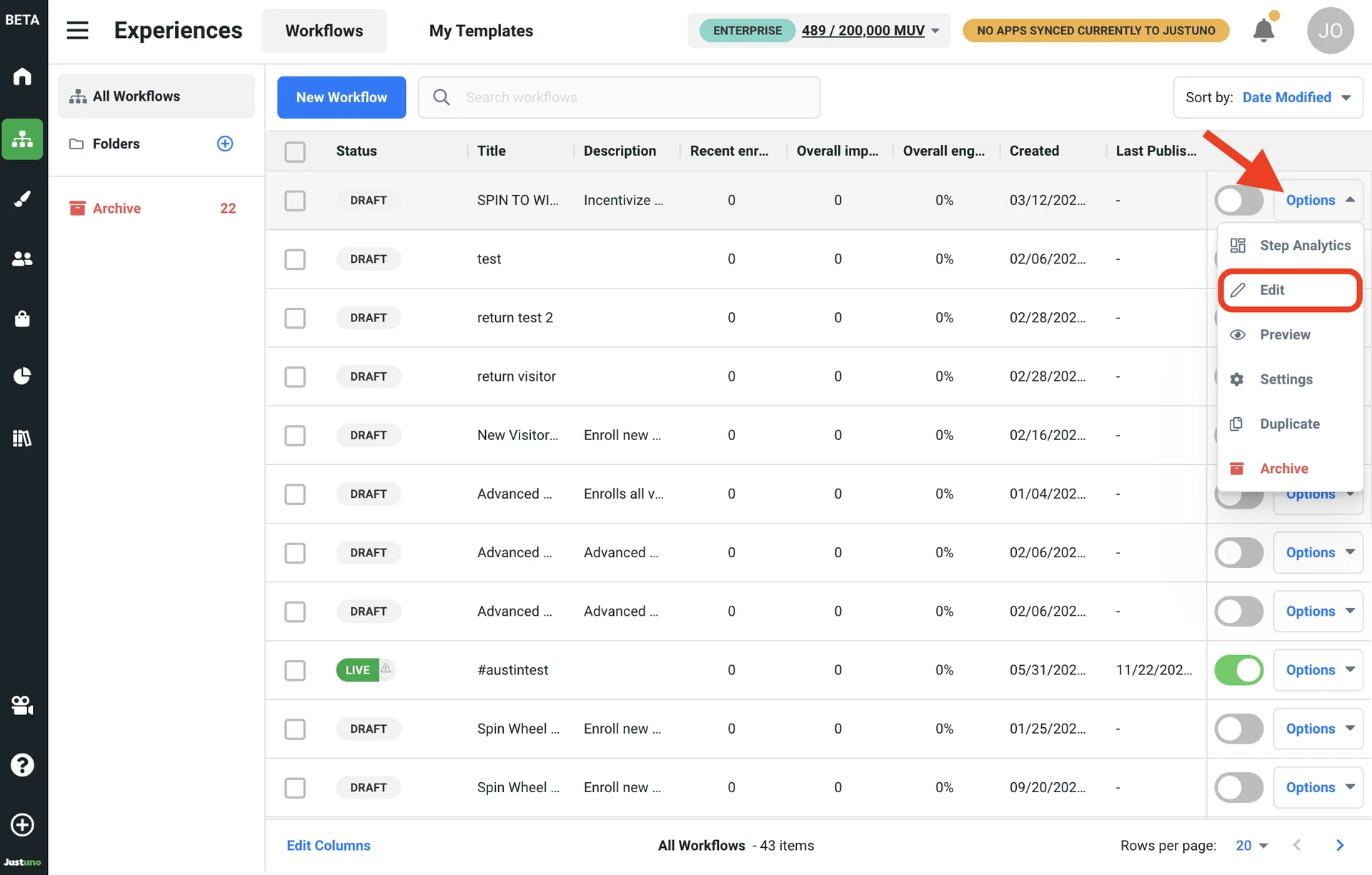Check the SPIN TO WI... row checkbox

(x=295, y=201)
